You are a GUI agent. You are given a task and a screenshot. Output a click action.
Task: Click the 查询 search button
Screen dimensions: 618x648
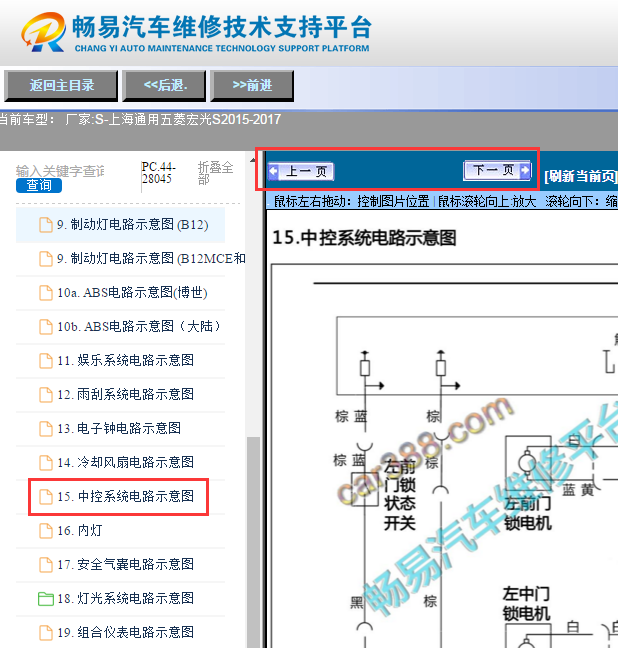(39, 185)
